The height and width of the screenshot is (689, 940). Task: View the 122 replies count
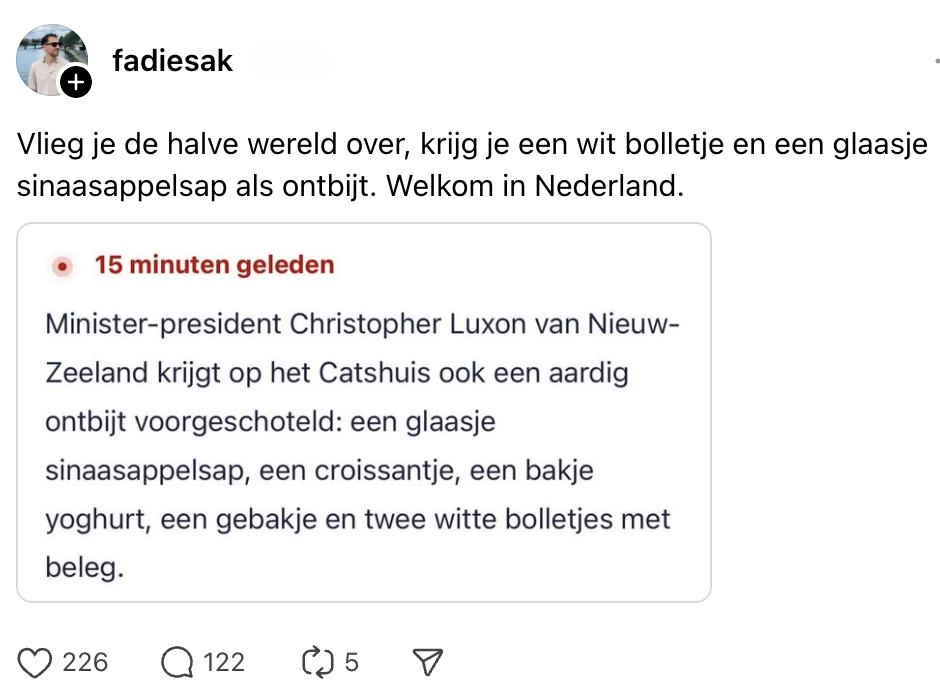click(224, 662)
